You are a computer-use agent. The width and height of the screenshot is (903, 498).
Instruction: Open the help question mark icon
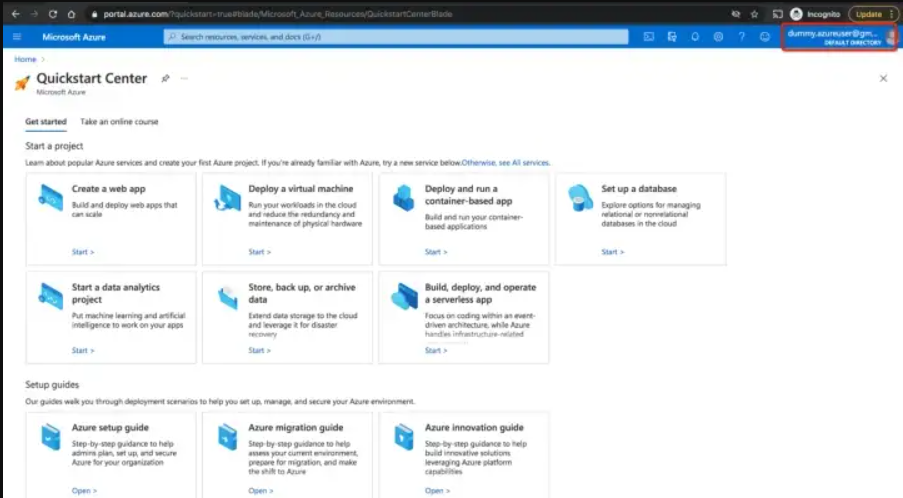tap(741, 37)
